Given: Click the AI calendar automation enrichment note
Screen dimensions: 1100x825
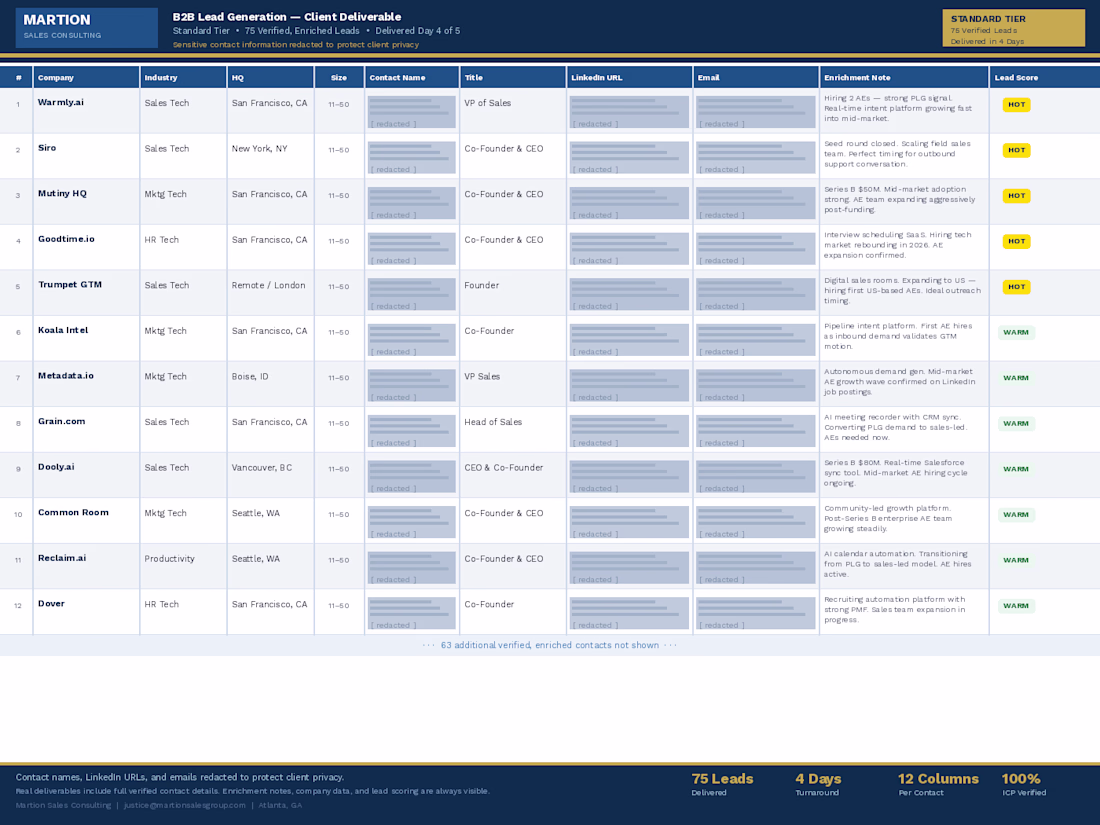Looking at the screenshot, I should 898,564.
